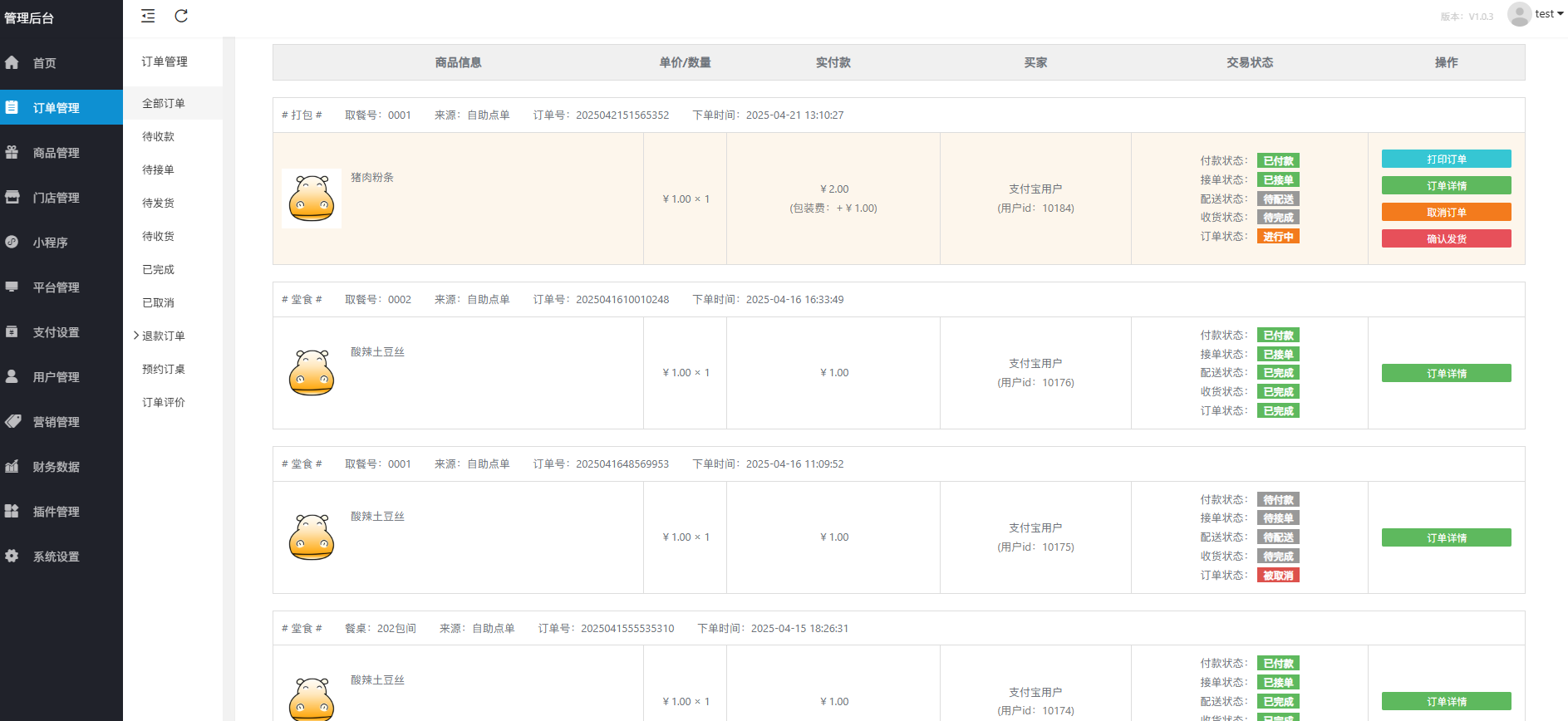Click the product thumbnail in order 2025041648569953
This screenshot has width=1568, height=721.
click(312, 537)
